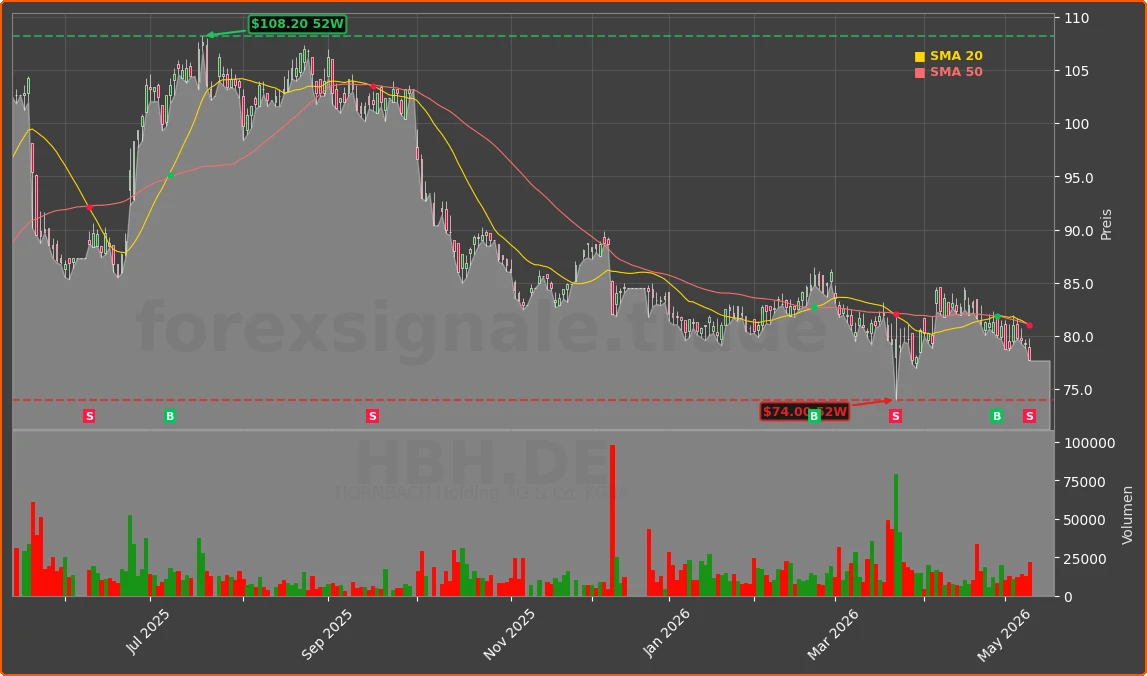Click the red crossover dot at chart's latest date
Screen dimensions: 1147x676
click(x=1029, y=326)
